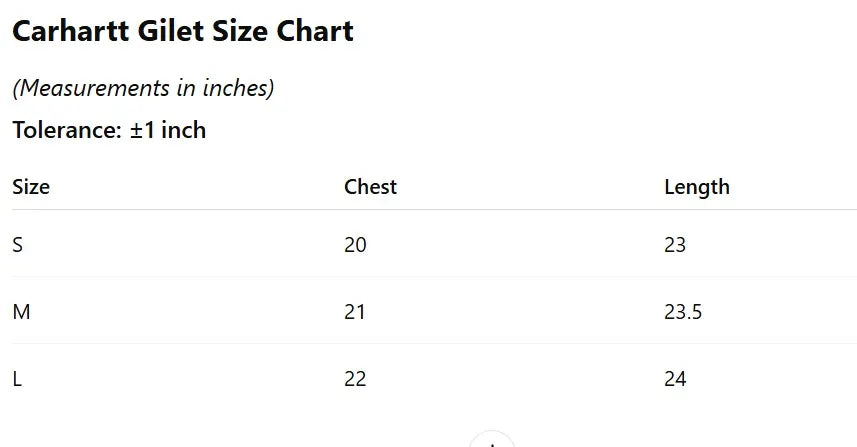Viewport: 857px width, 447px height.
Task: Click the "Chest" column header
Action: point(370,187)
